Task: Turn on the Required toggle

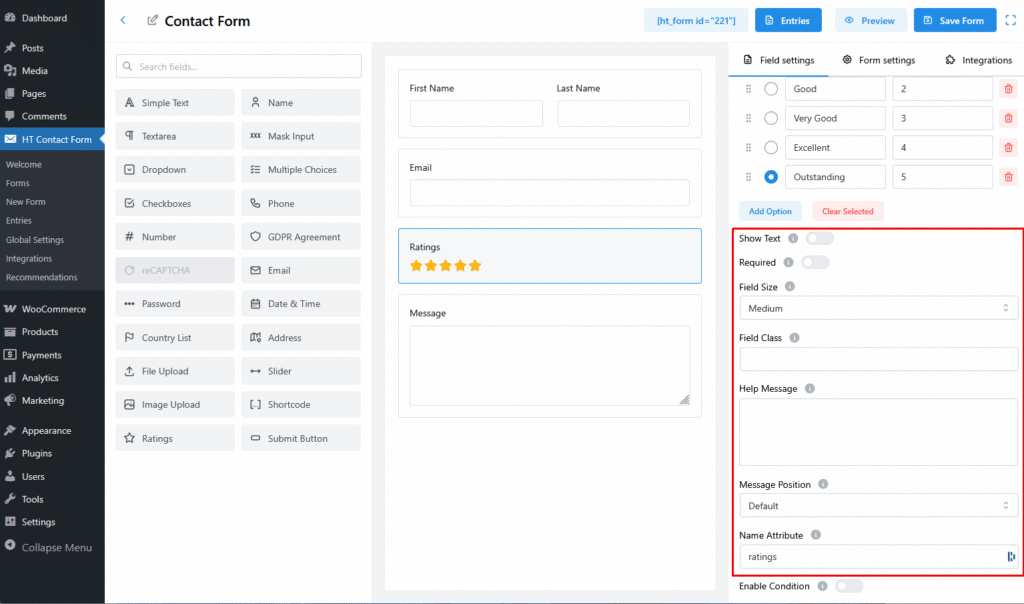Action: click(814, 263)
